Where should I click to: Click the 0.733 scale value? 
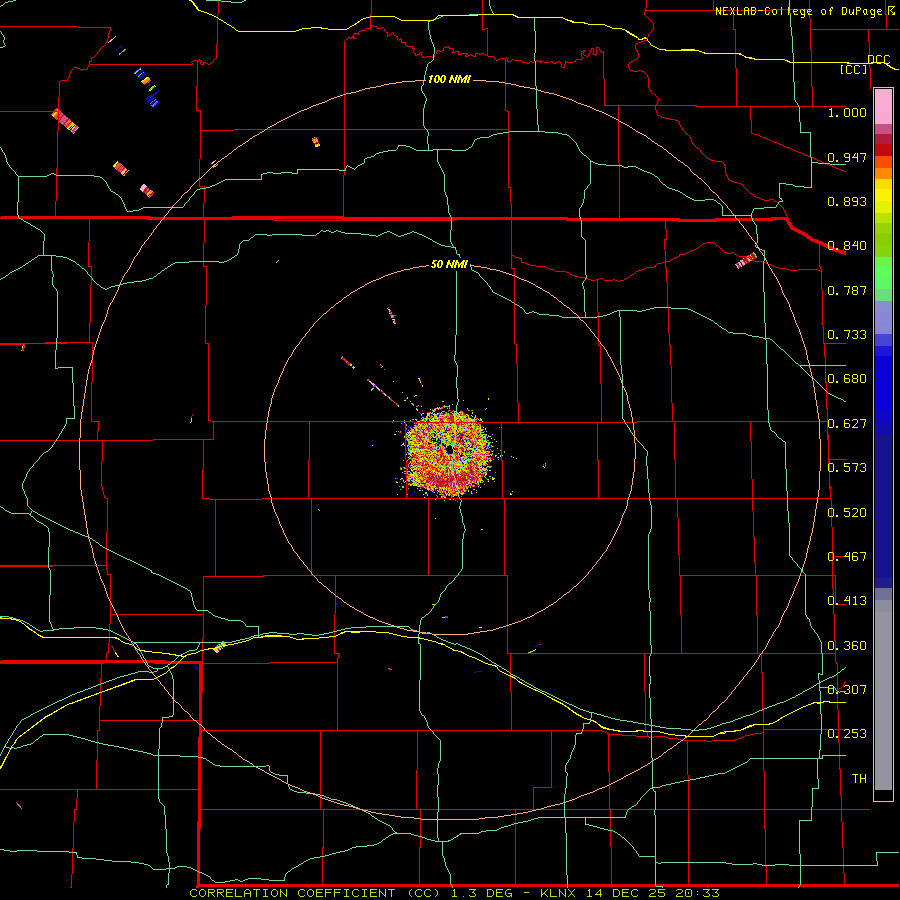pos(847,335)
